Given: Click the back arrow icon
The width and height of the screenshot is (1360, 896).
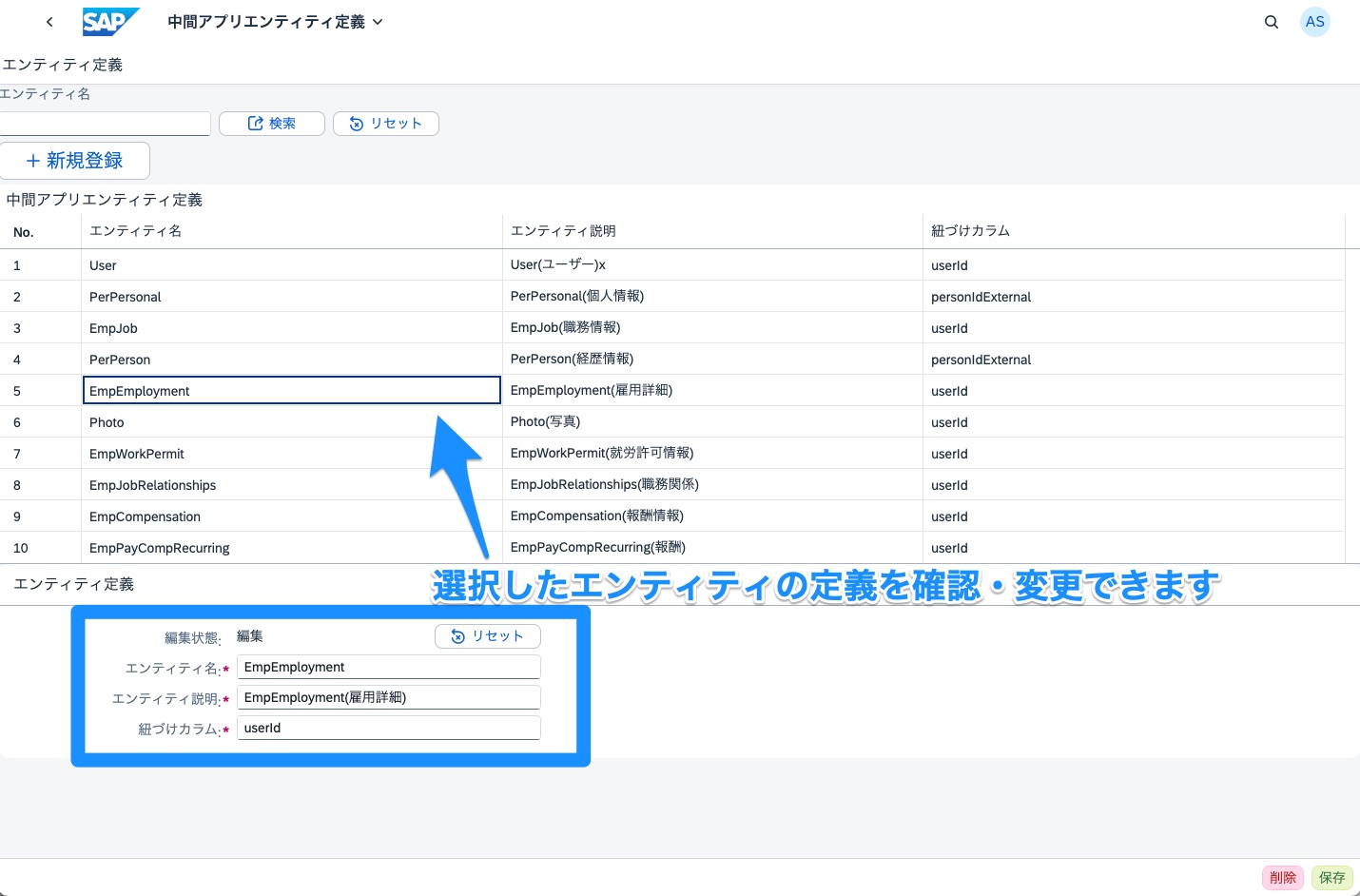Looking at the screenshot, I should 49,22.
